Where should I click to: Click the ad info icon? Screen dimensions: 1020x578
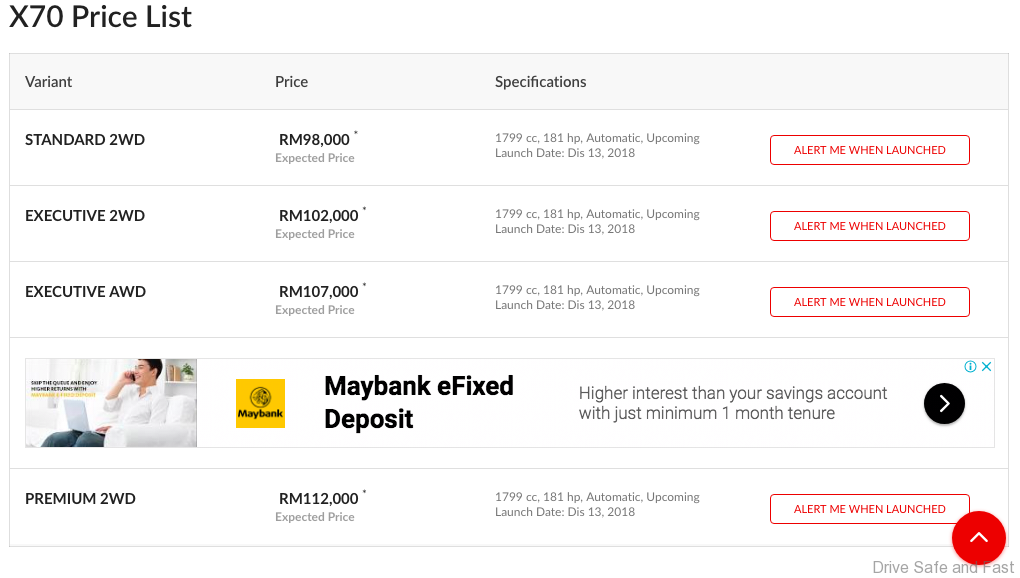[x=970, y=367]
